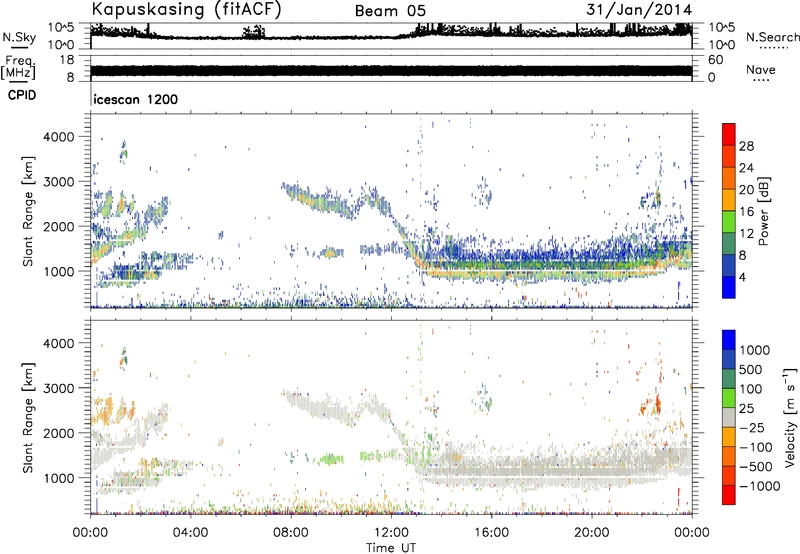Select the 'Beam 05' header label

click(390, 11)
